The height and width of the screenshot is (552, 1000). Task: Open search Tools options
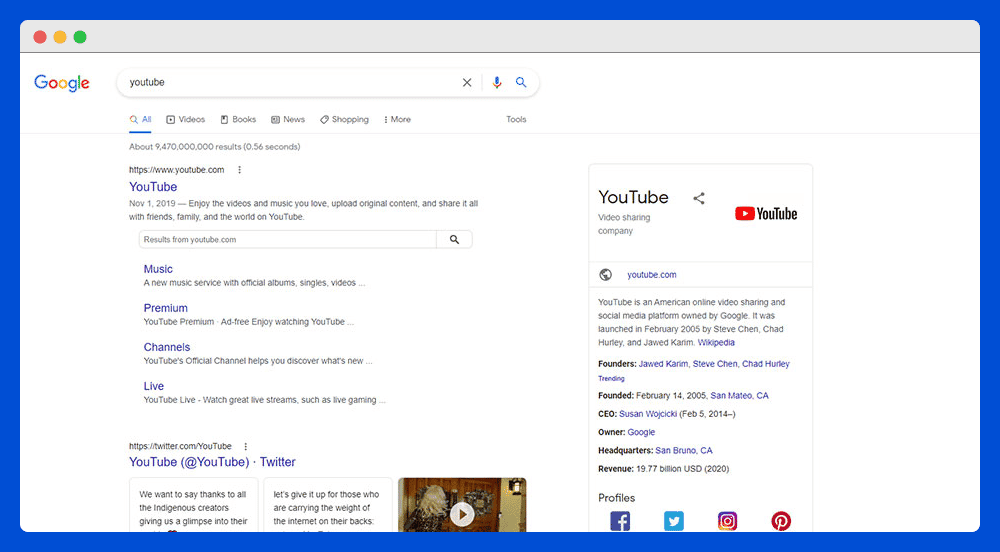click(516, 119)
